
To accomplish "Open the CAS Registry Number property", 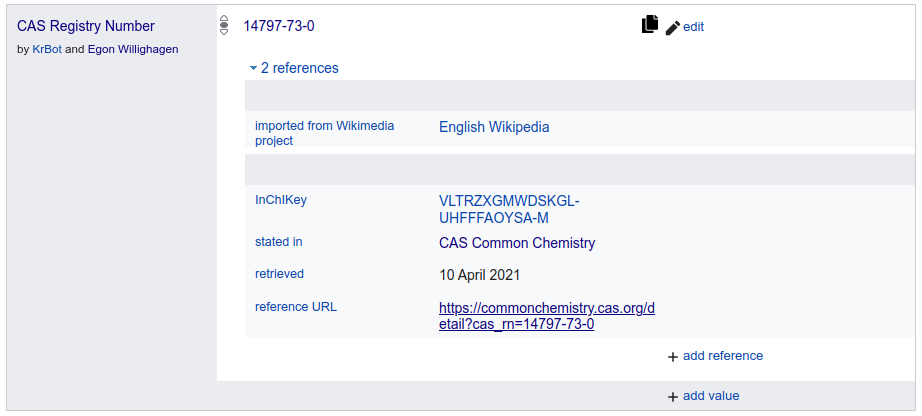I will point(86,26).
